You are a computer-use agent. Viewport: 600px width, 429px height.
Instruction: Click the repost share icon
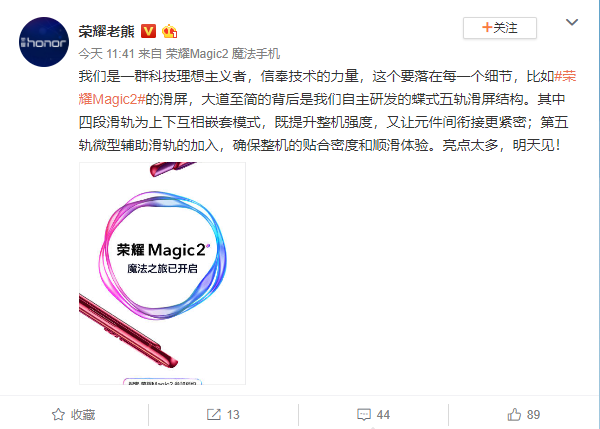tap(214, 414)
